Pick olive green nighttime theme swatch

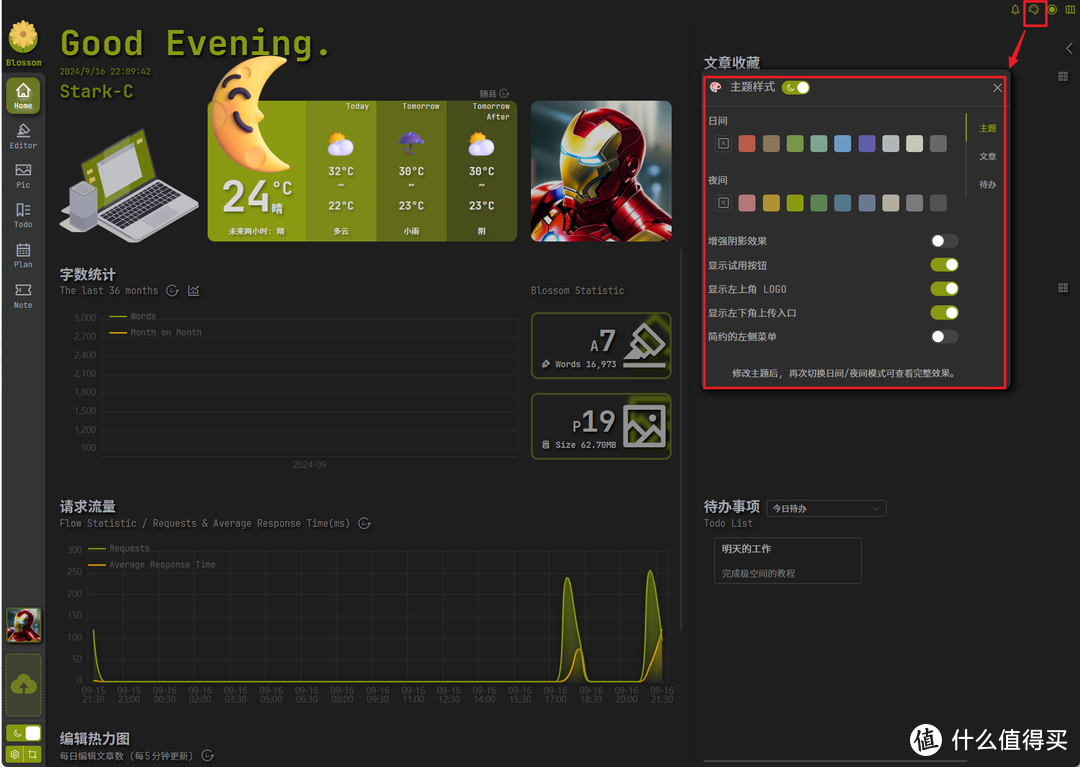click(795, 202)
